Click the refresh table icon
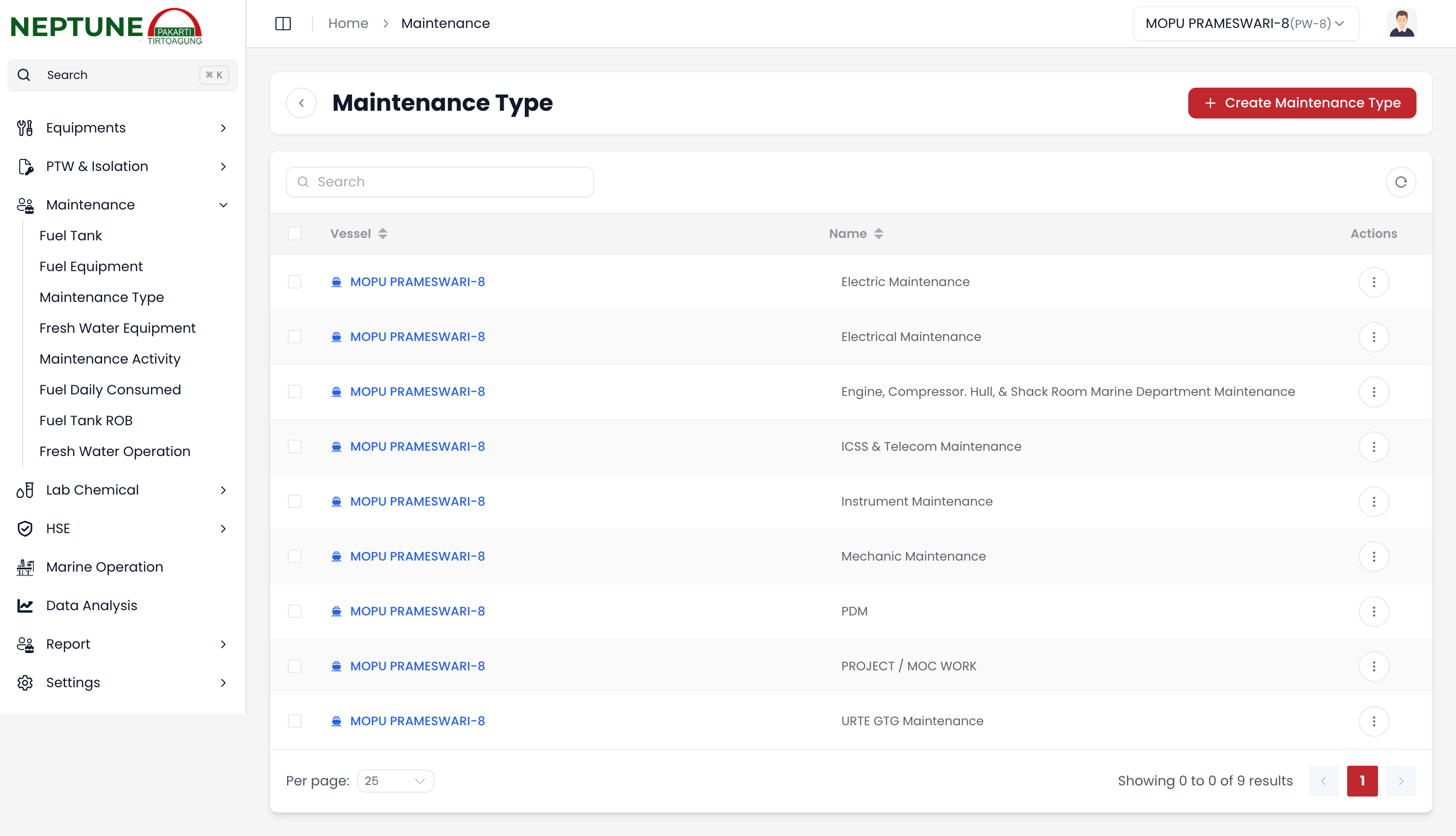The image size is (1456, 836). tap(1400, 182)
